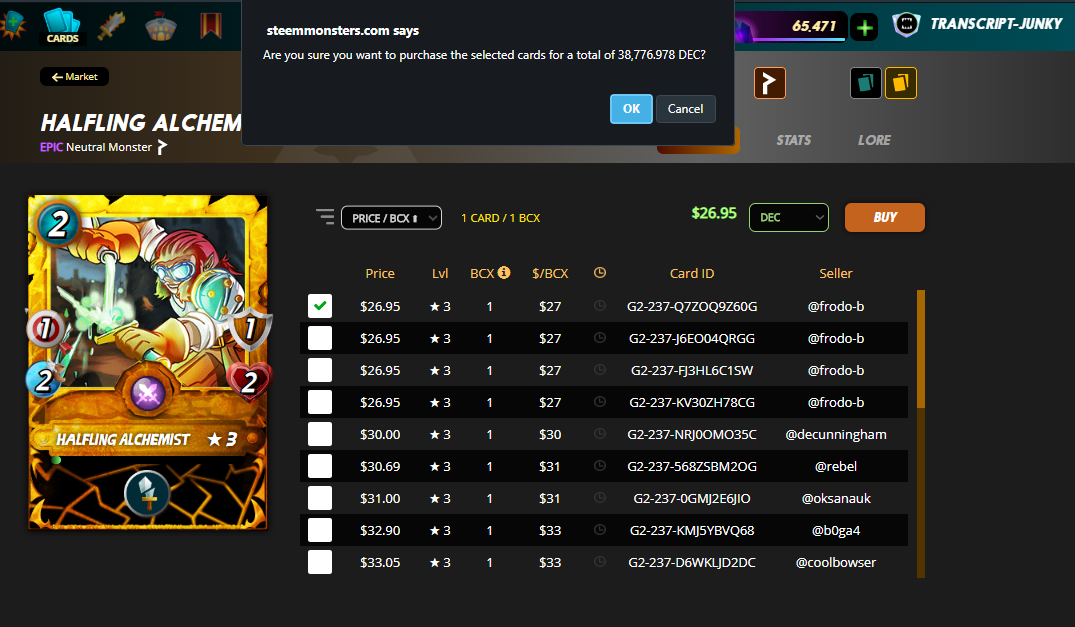Check the G2-237-KV30ZH78CG card checkbox
Viewport: 1075px width, 627px height.
click(x=319, y=402)
